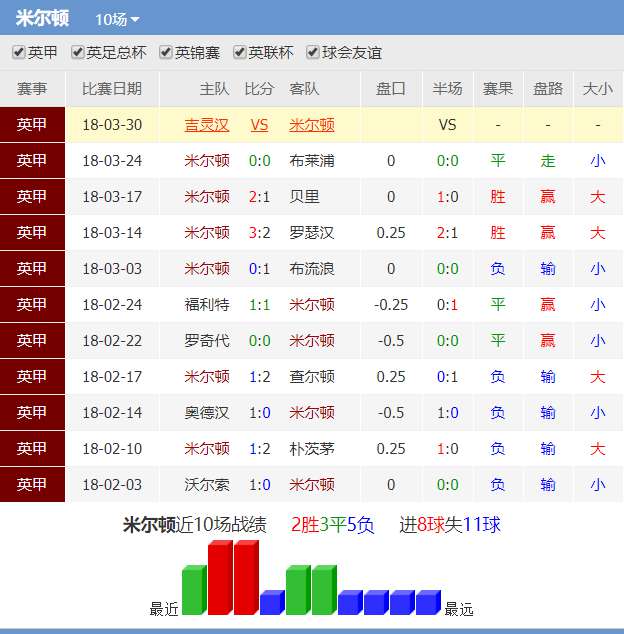
Task: Select the 罗瑟汉 team in the 18-03-14 row
Action: pos(312,233)
